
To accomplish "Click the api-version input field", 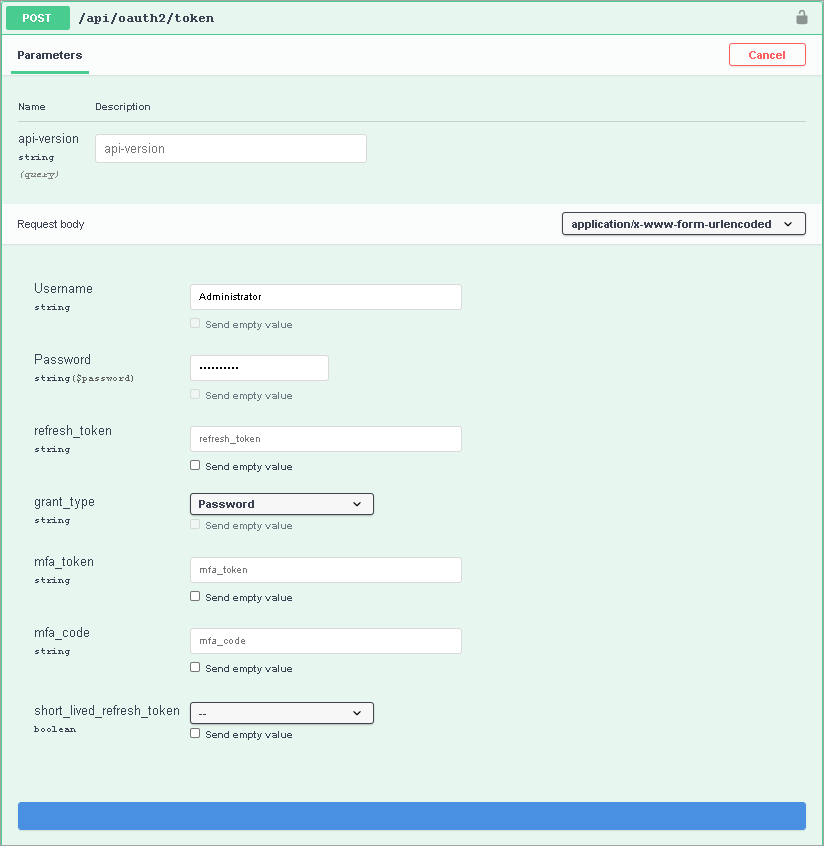I will (x=231, y=148).
